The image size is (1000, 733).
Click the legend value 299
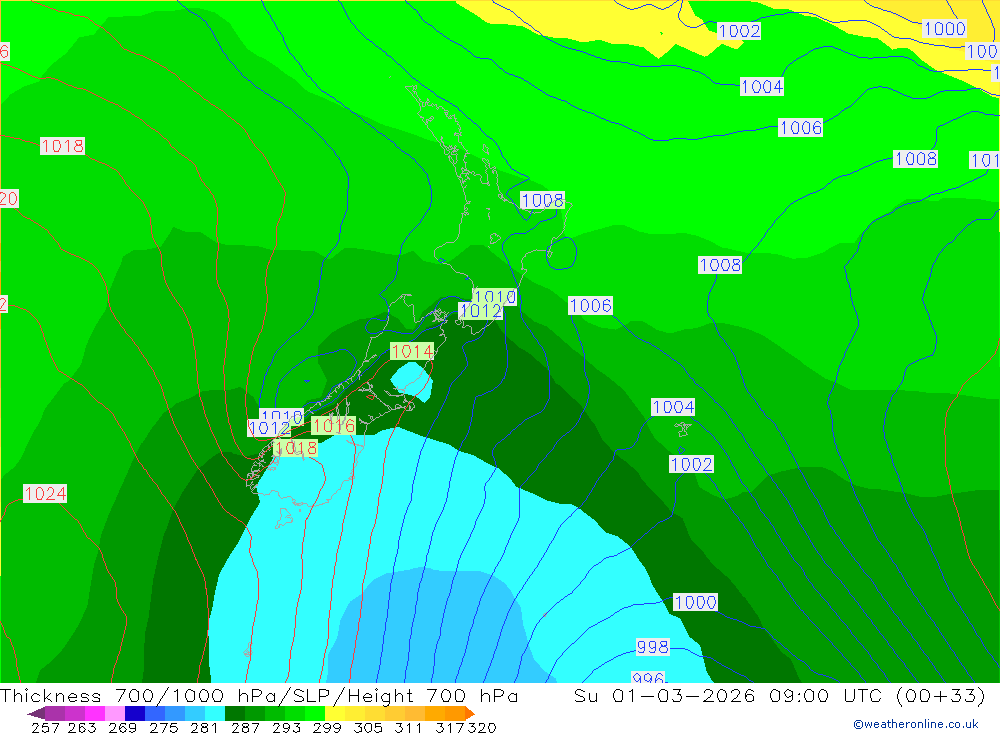click(x=327, y=727)
